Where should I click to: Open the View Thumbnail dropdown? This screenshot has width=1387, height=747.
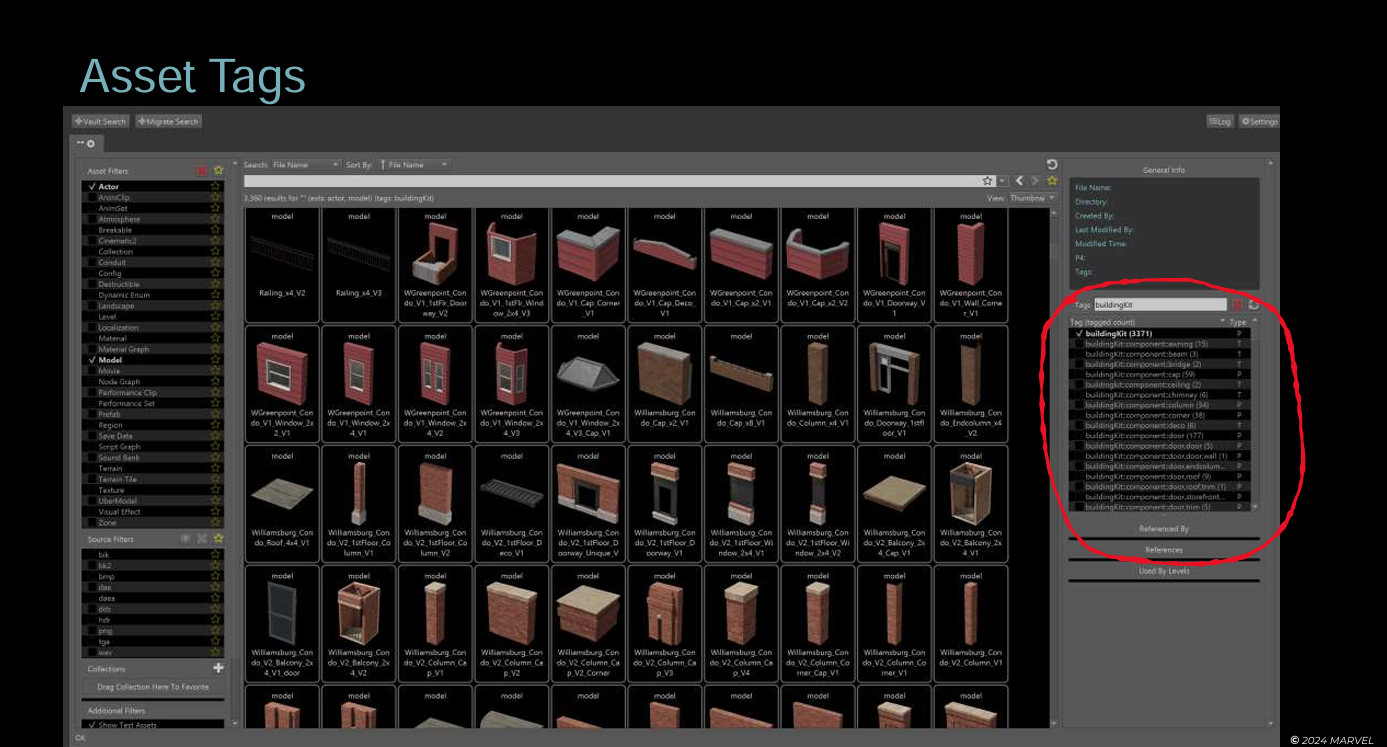point(1031,198)
